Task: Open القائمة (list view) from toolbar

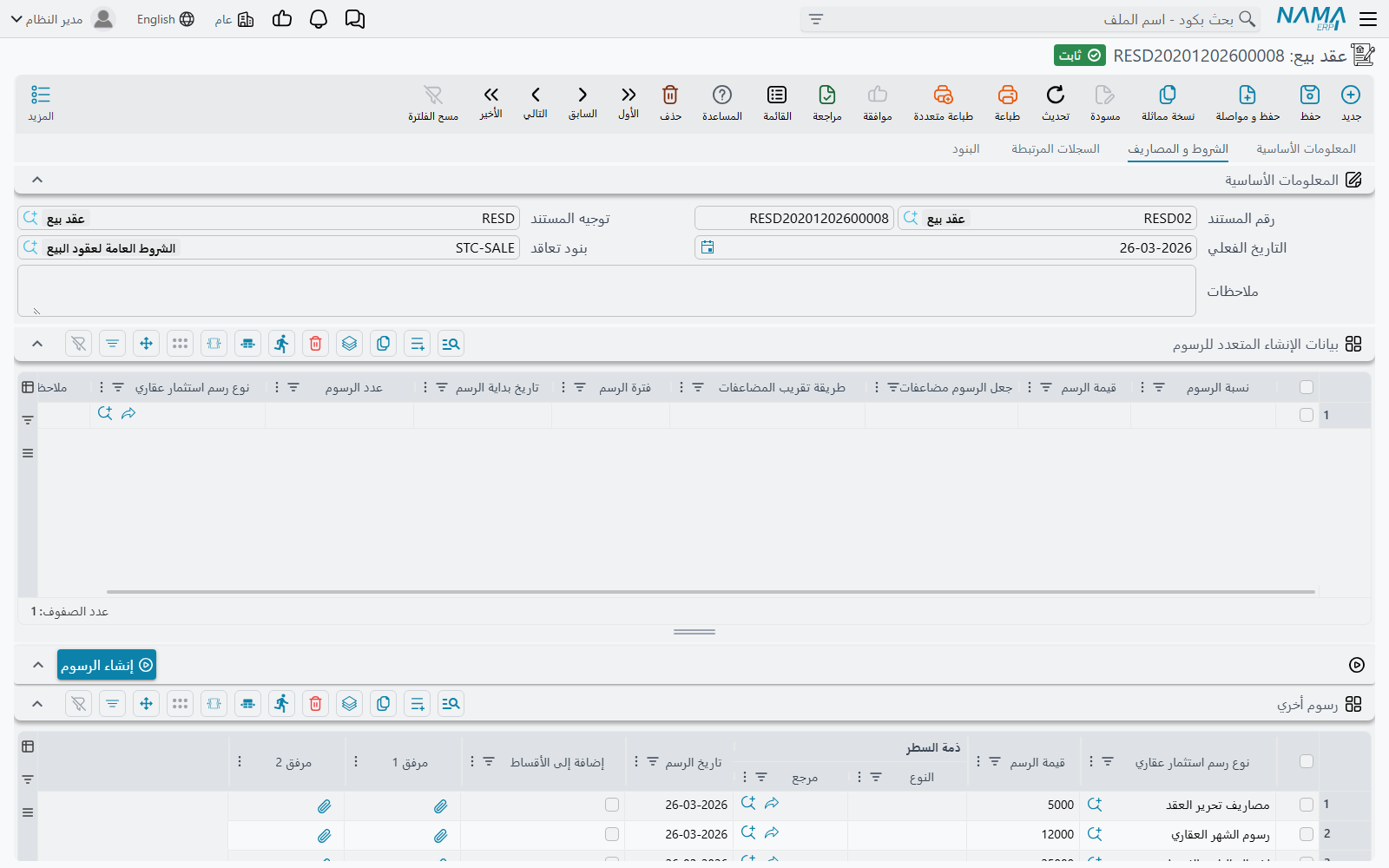Action: pos(777,103)
